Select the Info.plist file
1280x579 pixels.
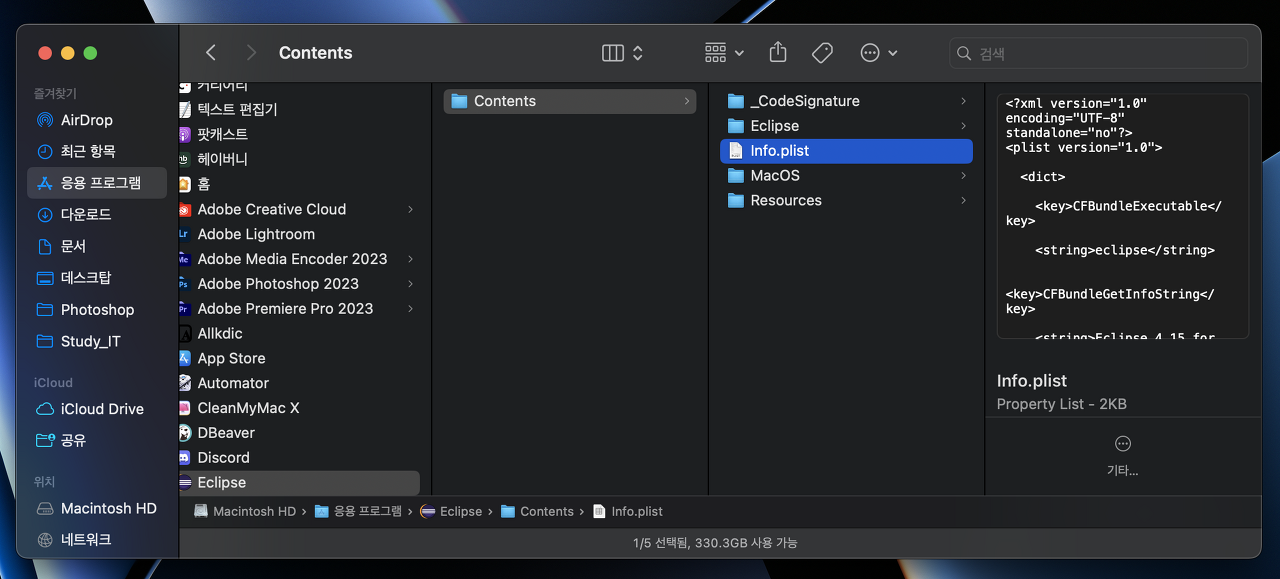click(846, 151)
